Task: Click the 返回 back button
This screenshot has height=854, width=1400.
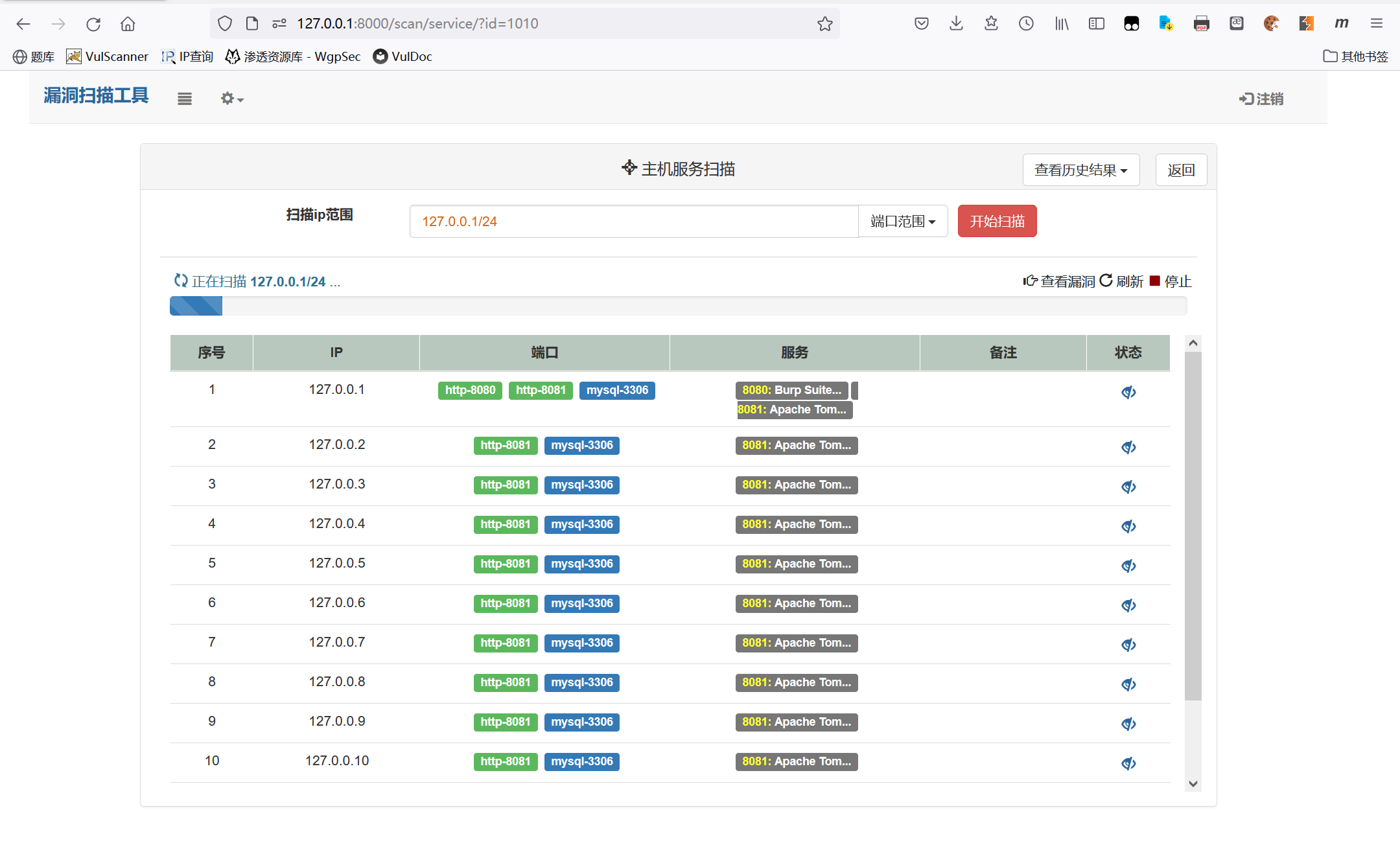Action: tap(1180, 170)
